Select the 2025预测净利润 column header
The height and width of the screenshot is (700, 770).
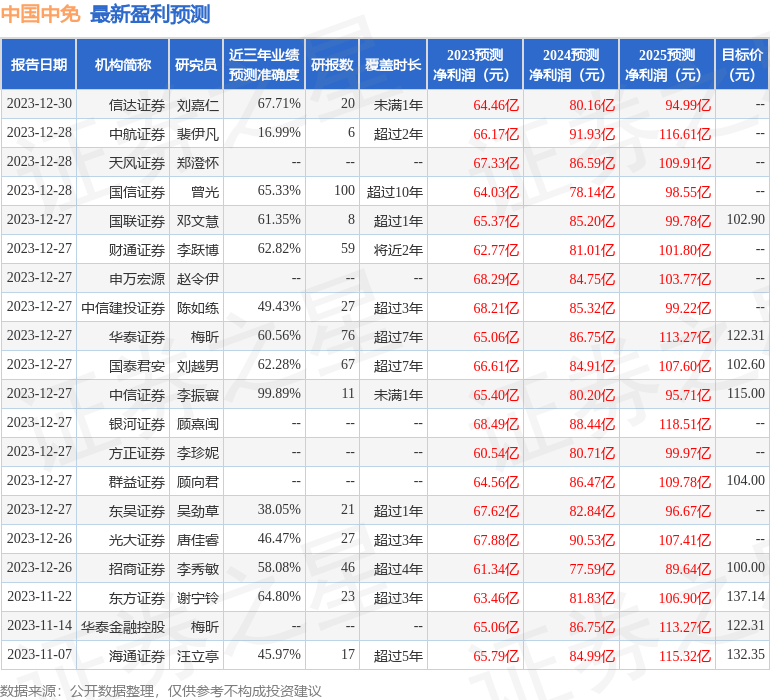(667, 64)
